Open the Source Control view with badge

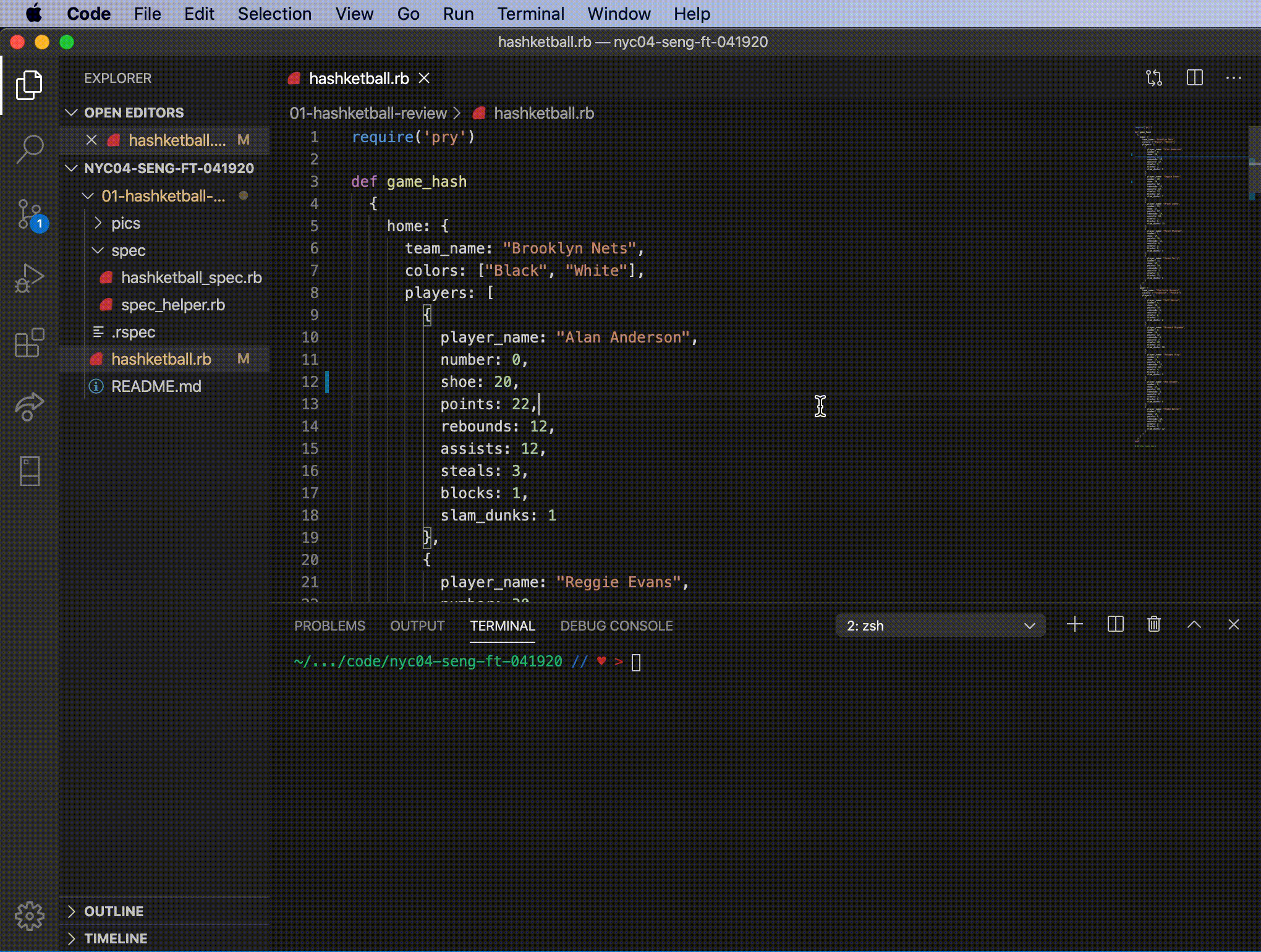point(29,214)
